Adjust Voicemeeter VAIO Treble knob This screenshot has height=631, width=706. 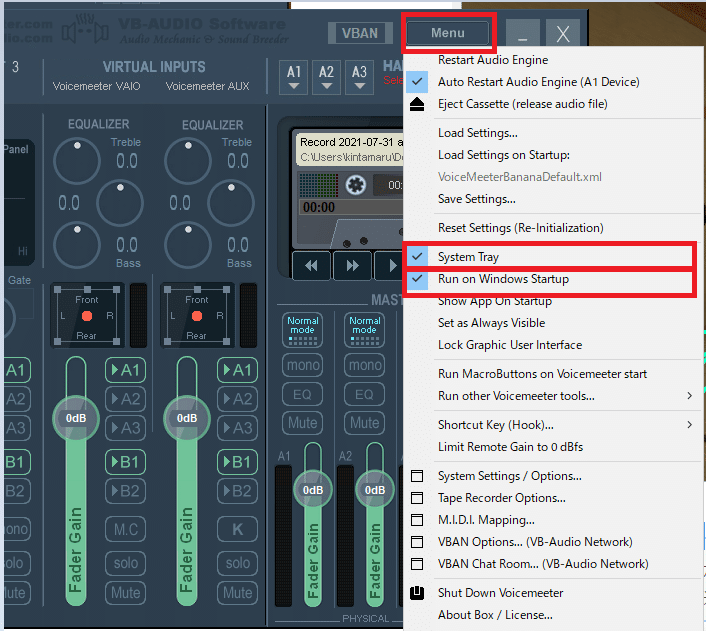click(x=77, y=161)
